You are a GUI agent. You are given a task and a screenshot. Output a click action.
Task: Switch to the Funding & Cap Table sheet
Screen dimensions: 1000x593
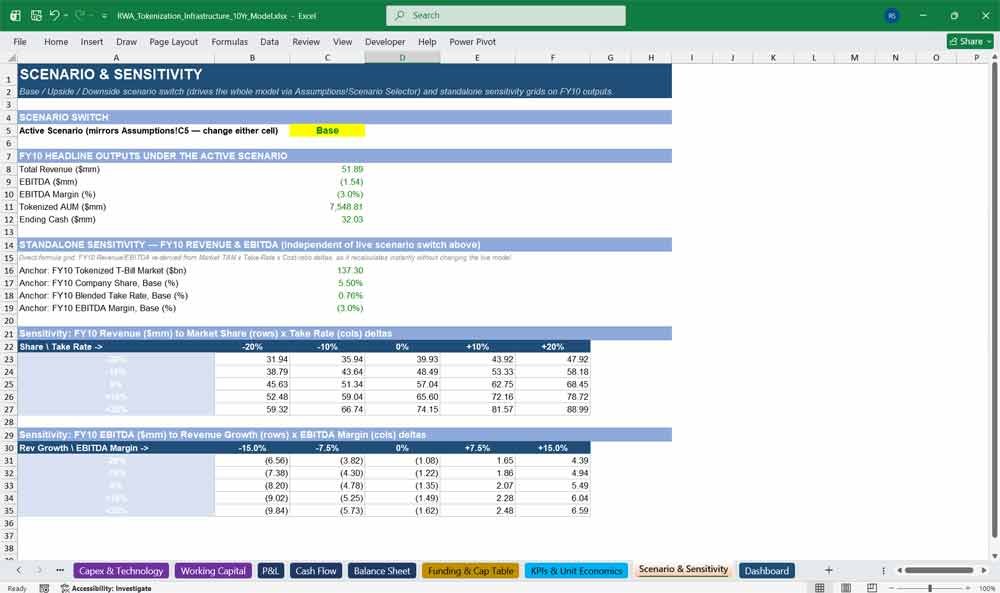tap(471, 571)
